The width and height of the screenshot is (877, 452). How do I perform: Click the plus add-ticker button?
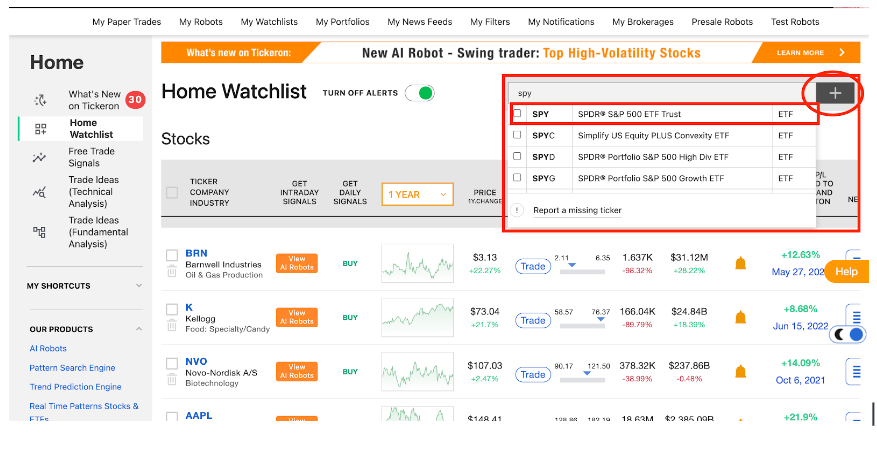[x=835, y=93]
